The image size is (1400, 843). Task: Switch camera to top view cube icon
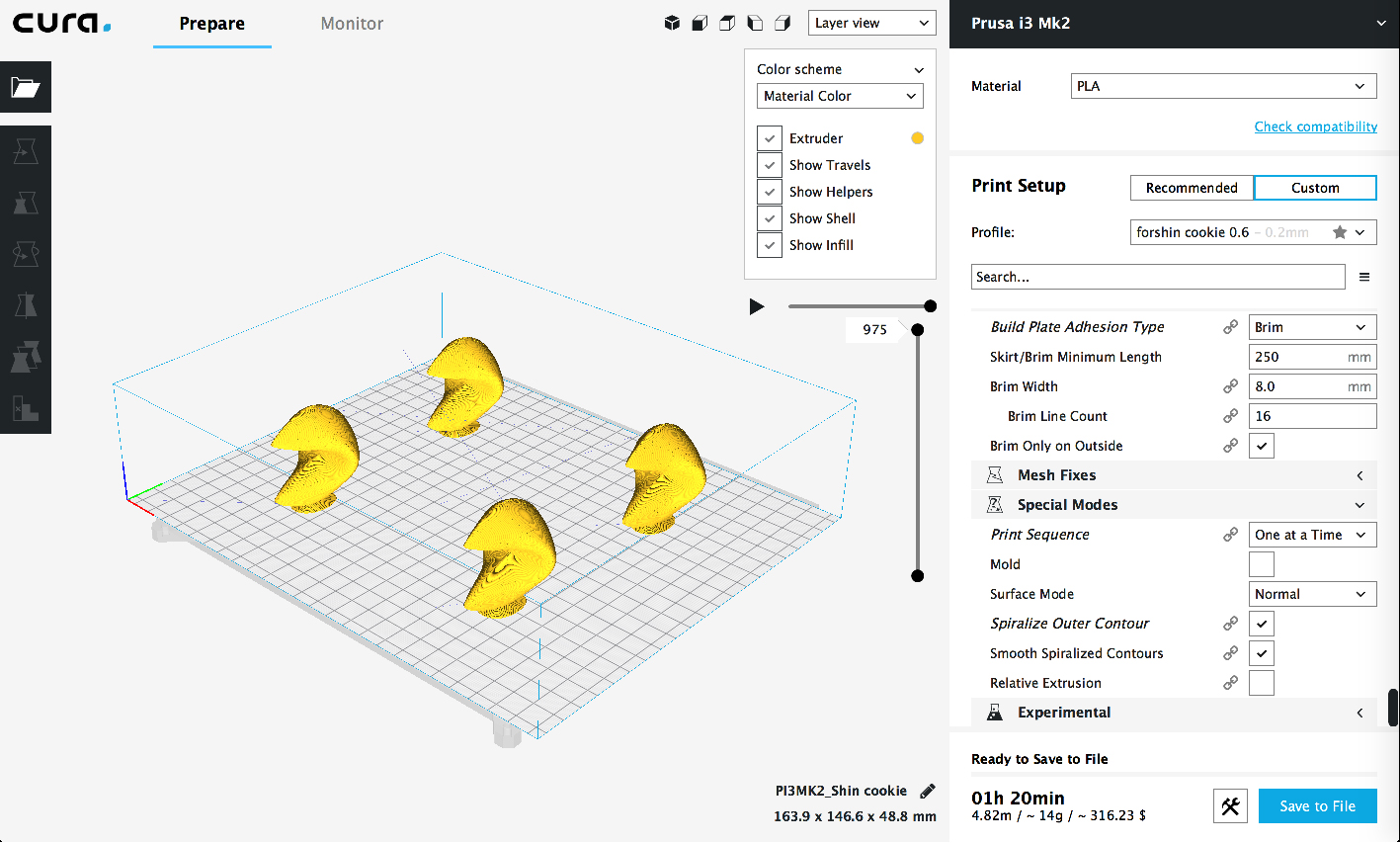727,23
